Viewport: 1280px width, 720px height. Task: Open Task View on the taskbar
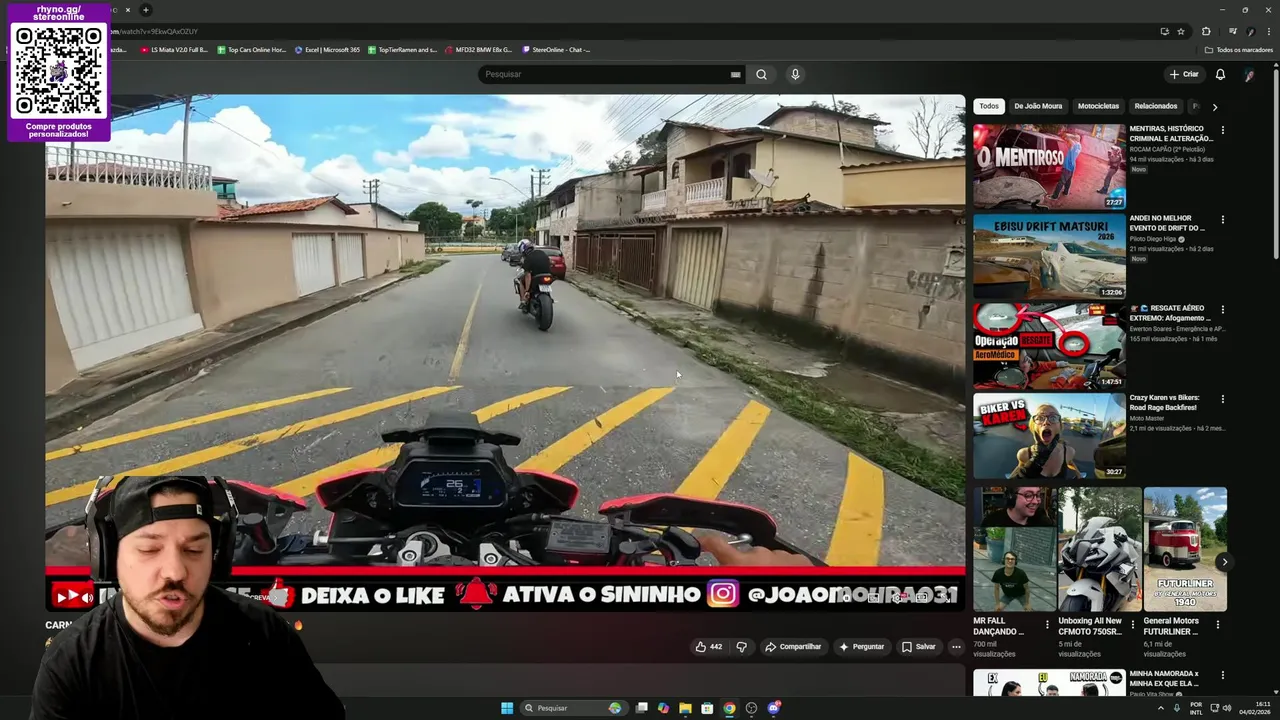point(641,708)
